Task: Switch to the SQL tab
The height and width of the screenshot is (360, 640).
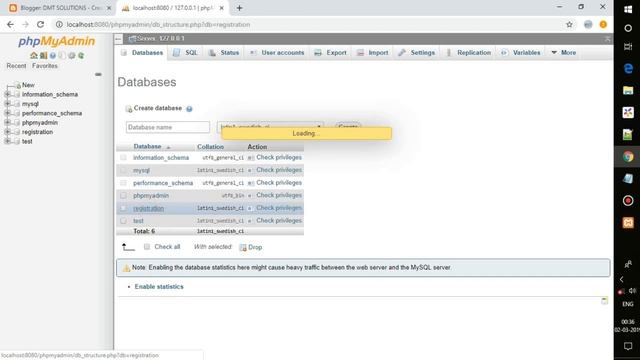Action: (x=185, y=53)
